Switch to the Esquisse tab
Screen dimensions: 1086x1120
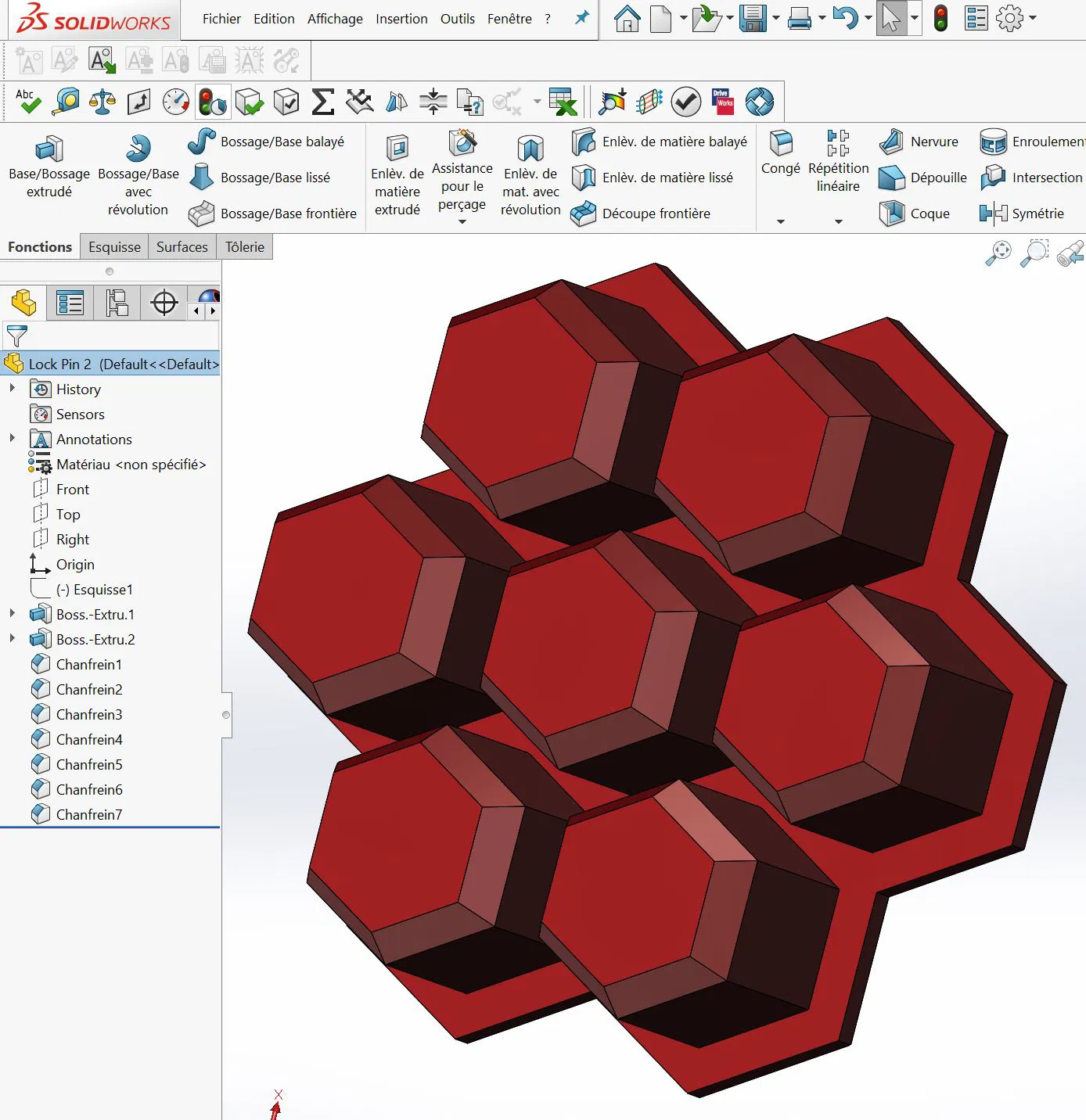pyautogui.click(x=114, y=247)
